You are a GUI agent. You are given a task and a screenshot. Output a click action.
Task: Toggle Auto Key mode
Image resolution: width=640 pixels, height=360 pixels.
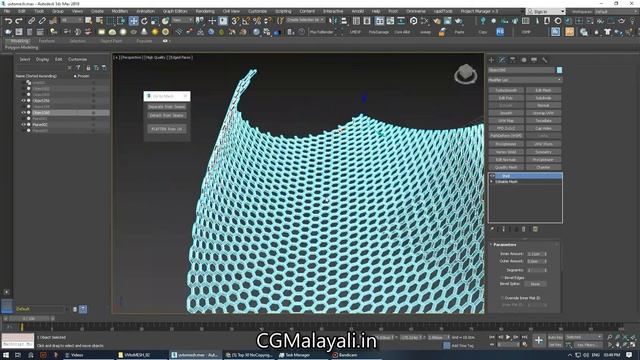point(555,338)
